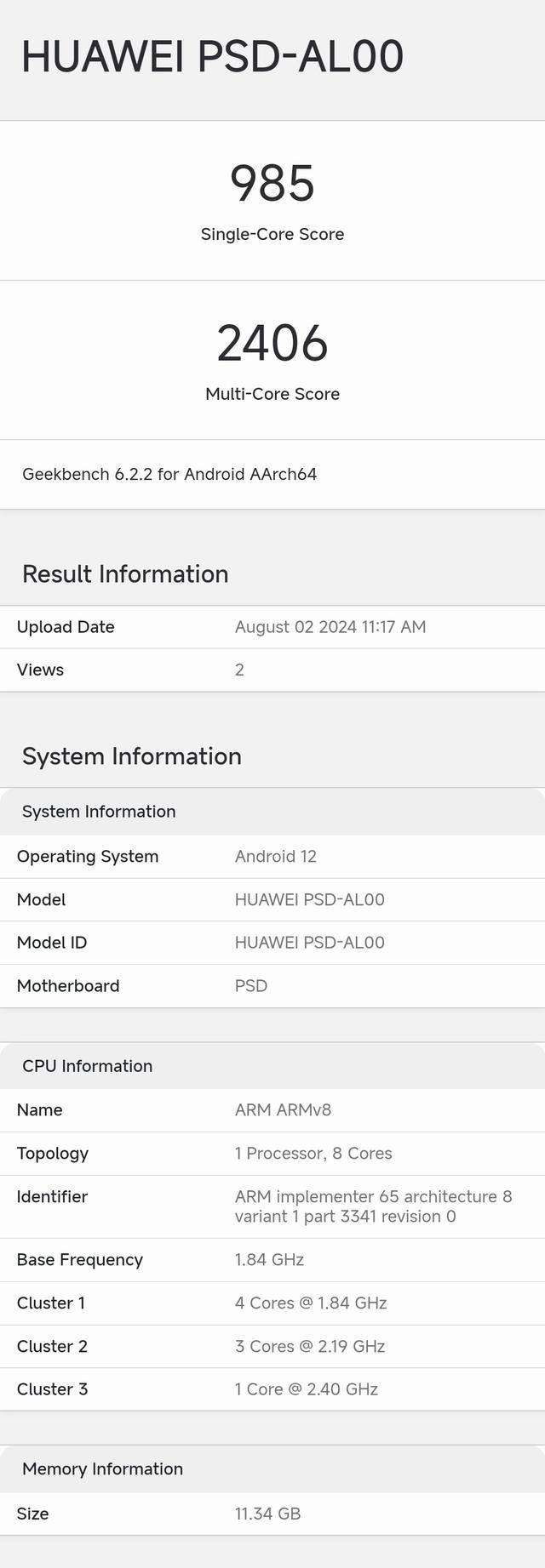The image size is (545, 1568).
Task: Select the Motherboard value PSD
Action: 251,986
